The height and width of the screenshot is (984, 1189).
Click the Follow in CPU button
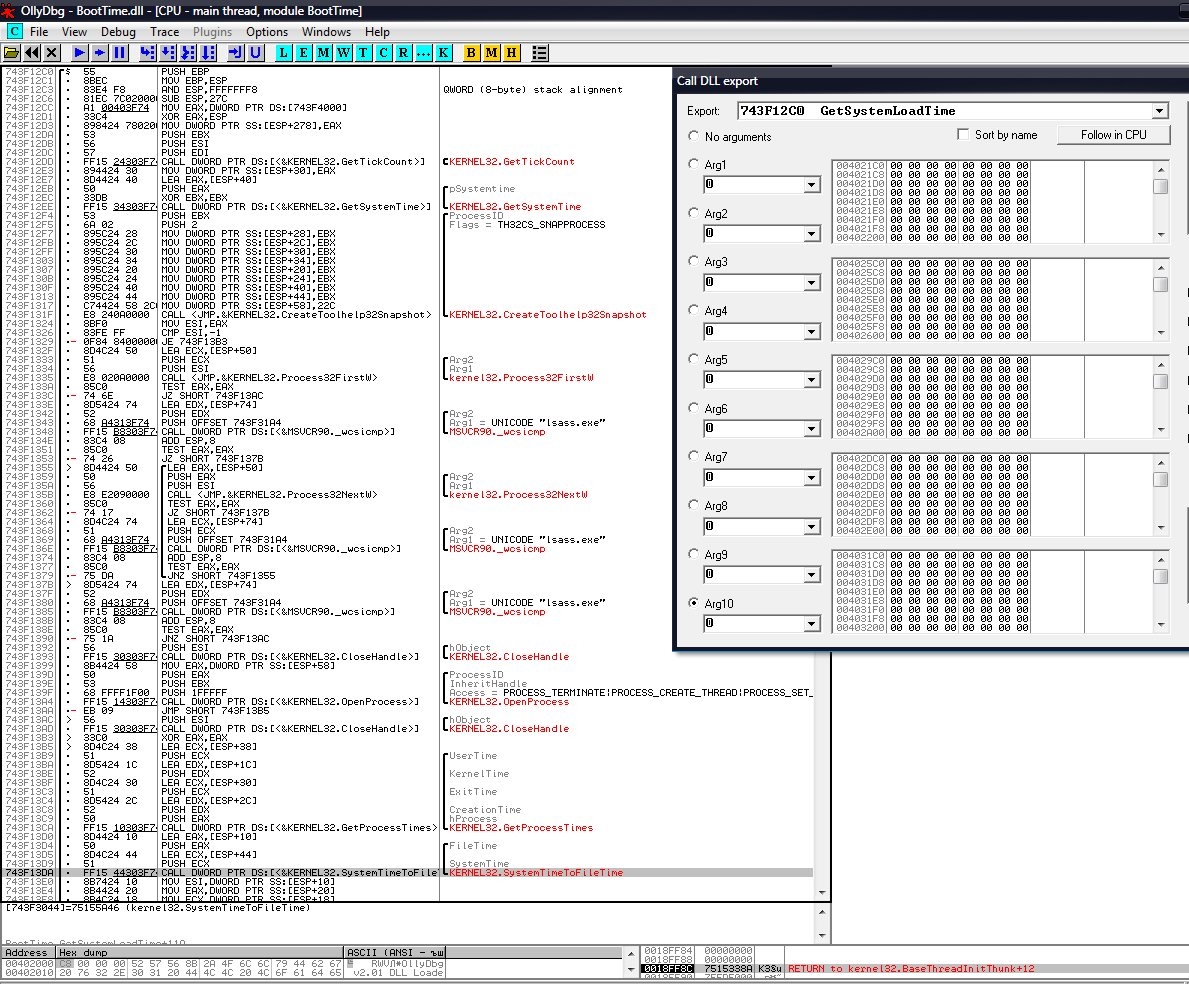[x=1114, y=135]
